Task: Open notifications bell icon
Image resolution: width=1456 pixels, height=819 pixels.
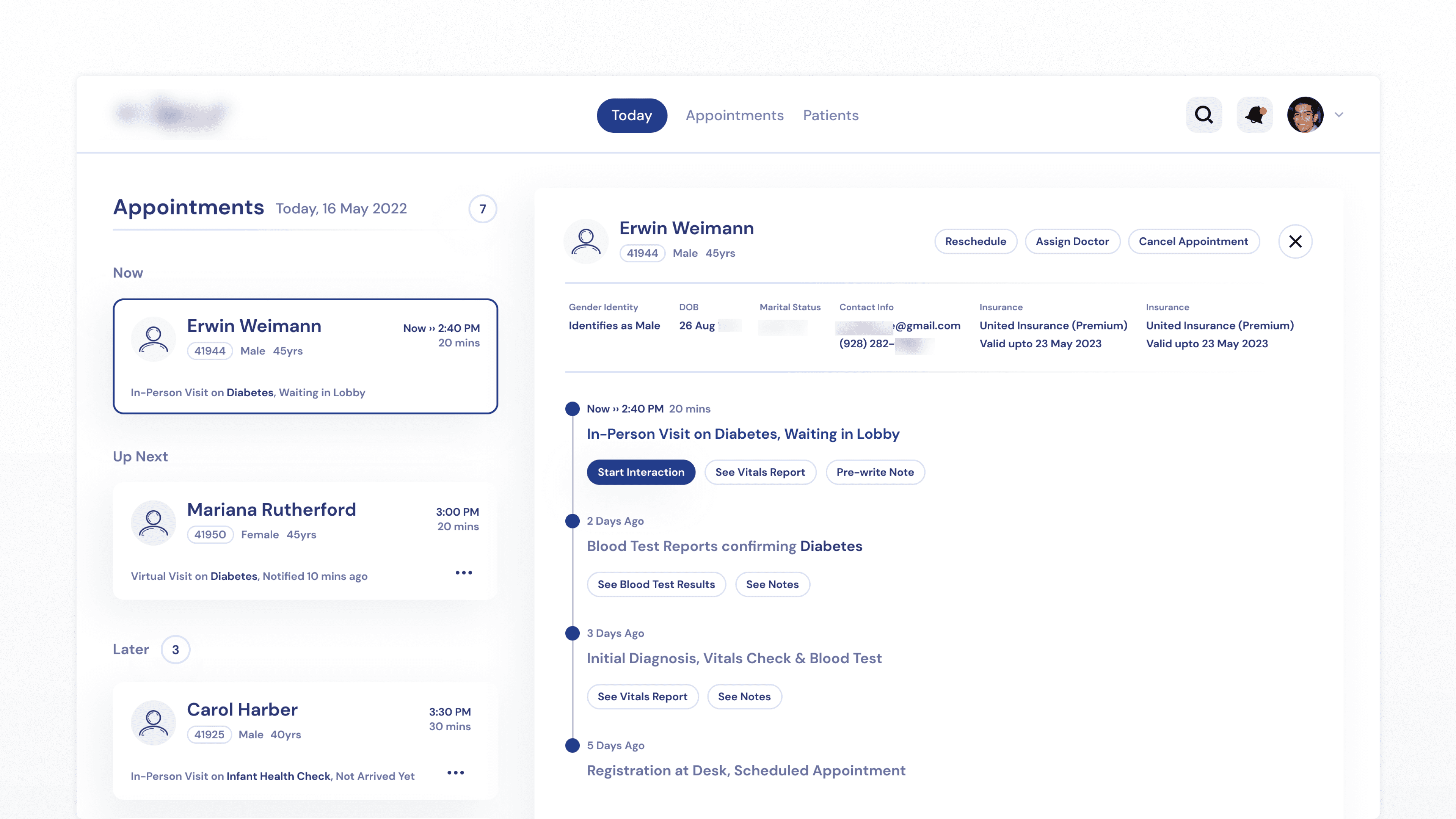Action: point(1254,115)
